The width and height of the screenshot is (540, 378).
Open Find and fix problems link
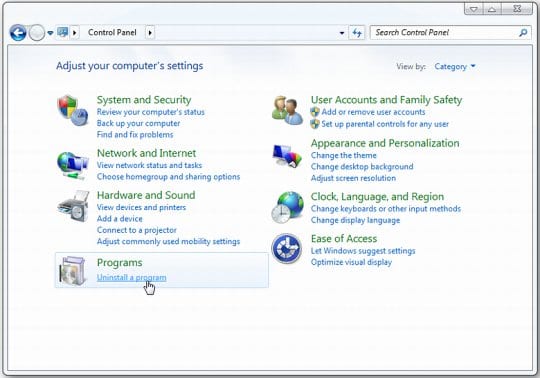[135, 135]
